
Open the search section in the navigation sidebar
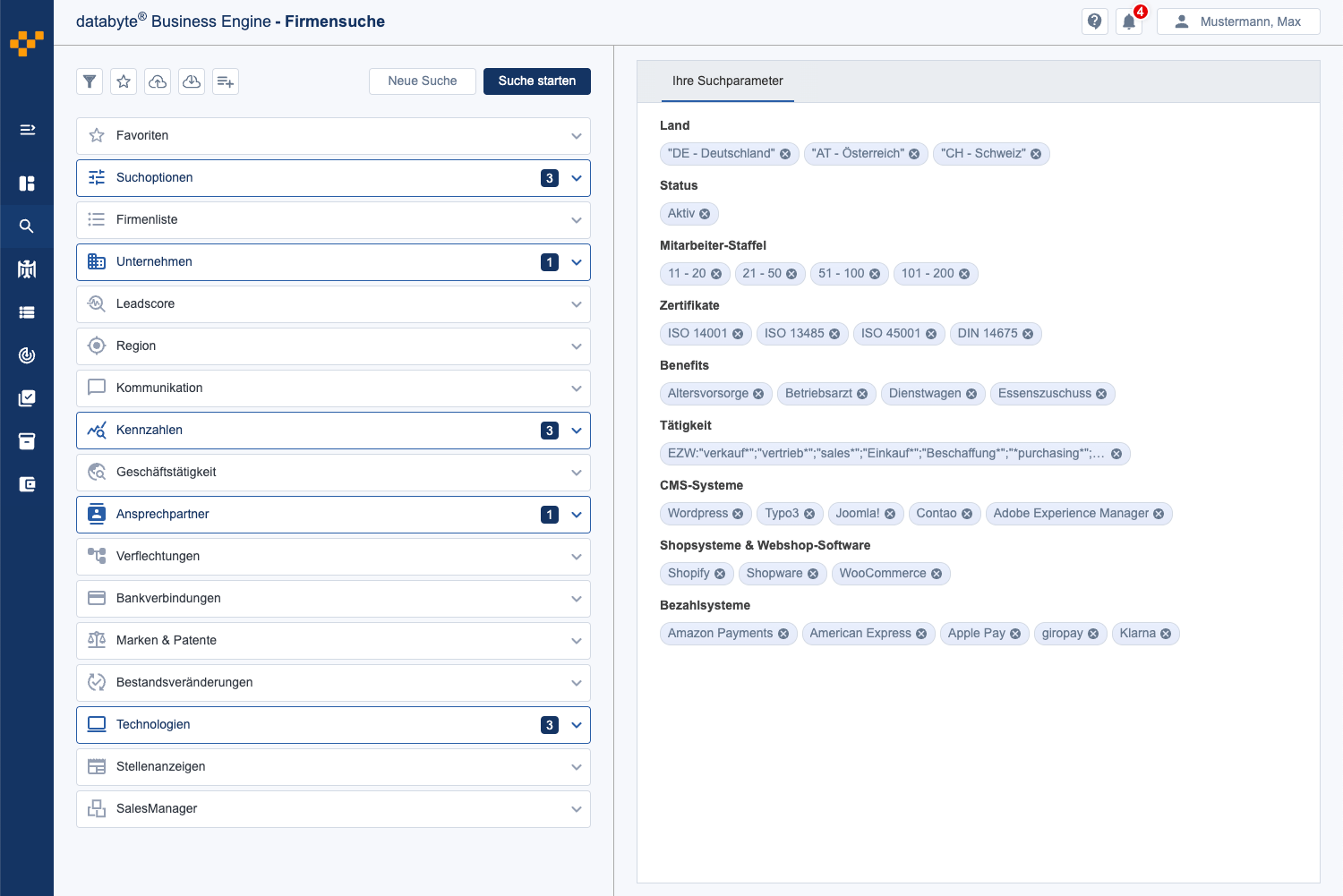(27, 226)
